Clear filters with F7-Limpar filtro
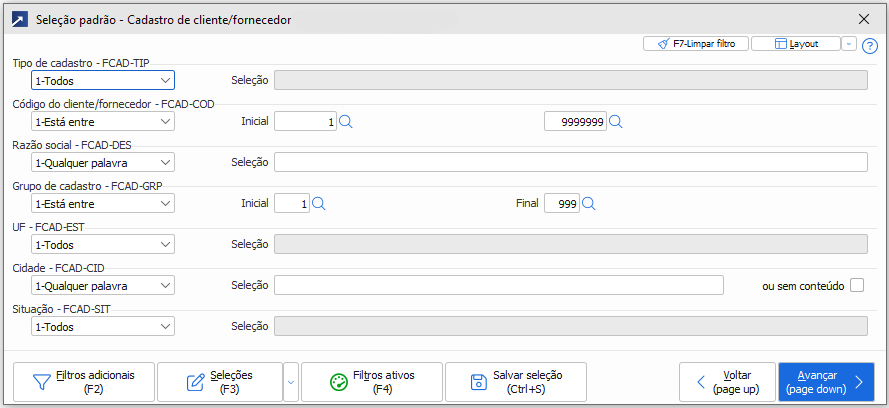Viewport: 889px width, 408px height. point(696,44)
